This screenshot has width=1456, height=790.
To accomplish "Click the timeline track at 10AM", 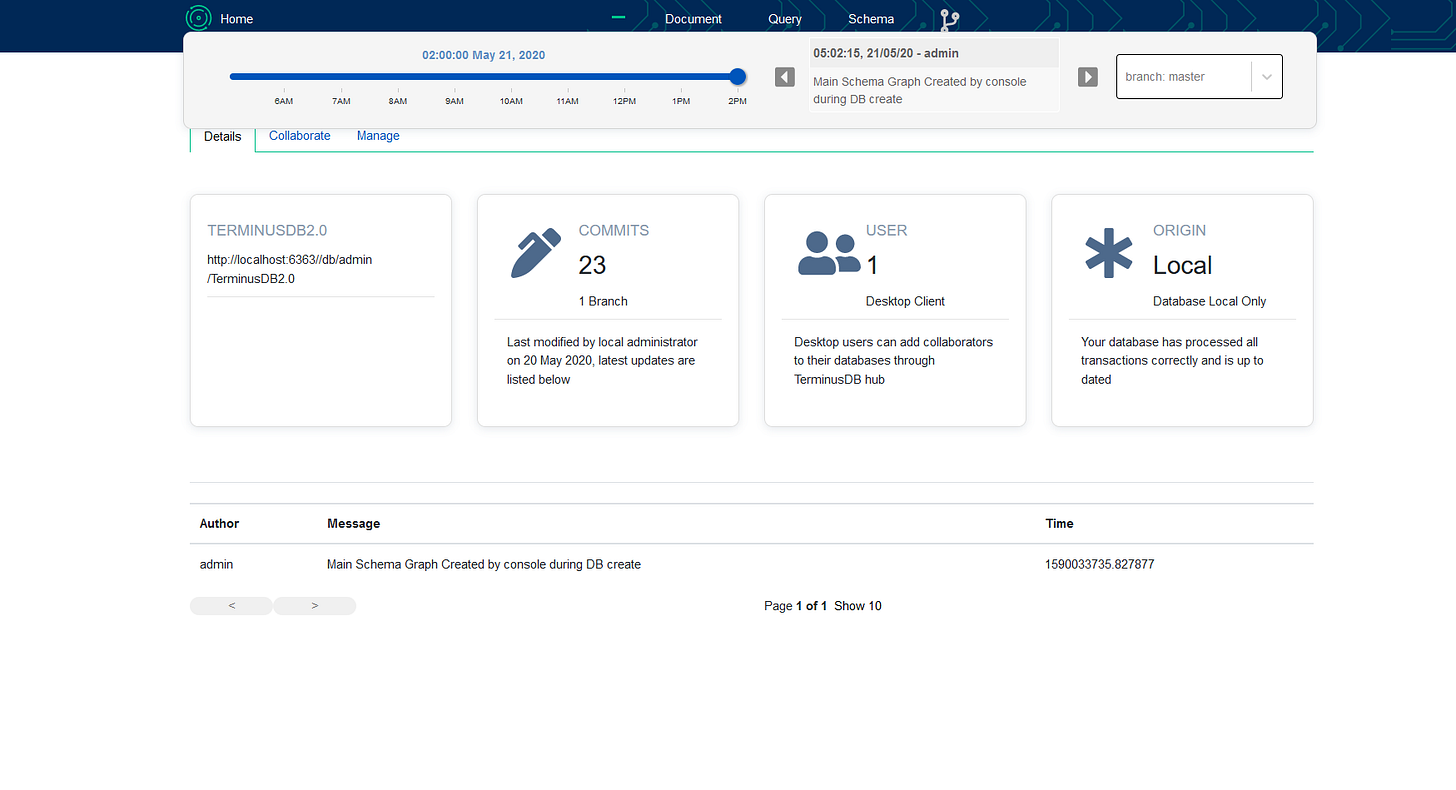I will (x=511, y=76).
